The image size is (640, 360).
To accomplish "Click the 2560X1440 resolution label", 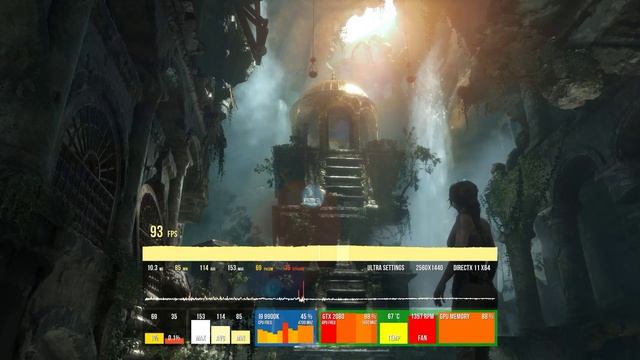I will tap(429, 268).
